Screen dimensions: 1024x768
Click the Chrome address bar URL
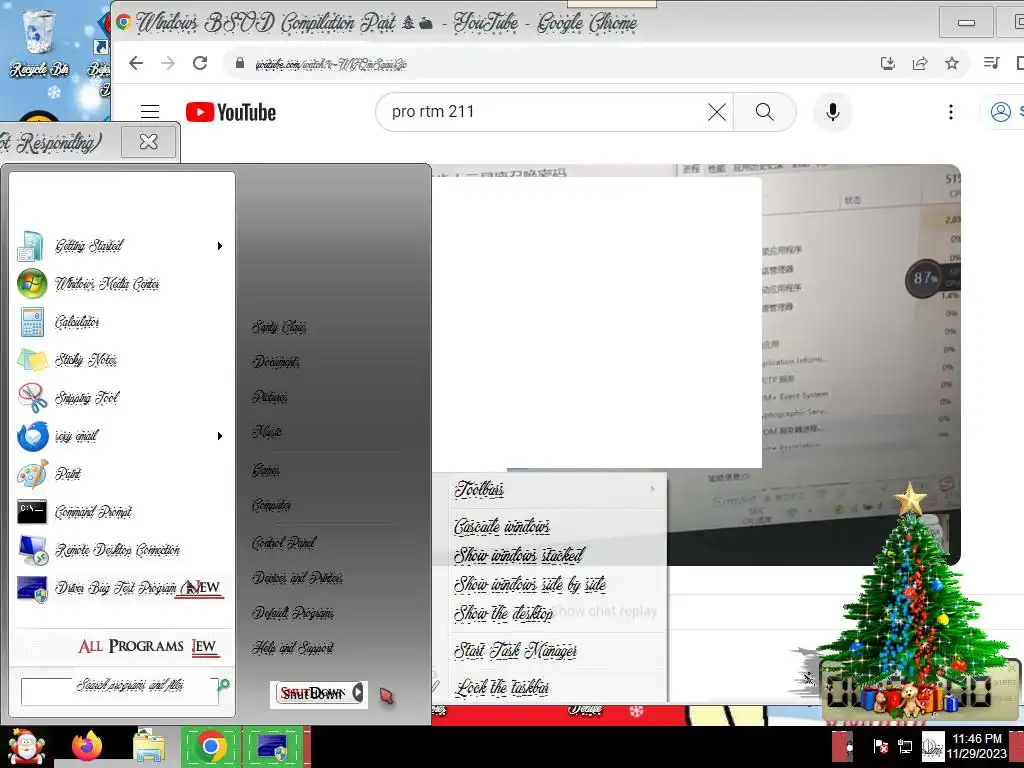click(x=331, y=64)
